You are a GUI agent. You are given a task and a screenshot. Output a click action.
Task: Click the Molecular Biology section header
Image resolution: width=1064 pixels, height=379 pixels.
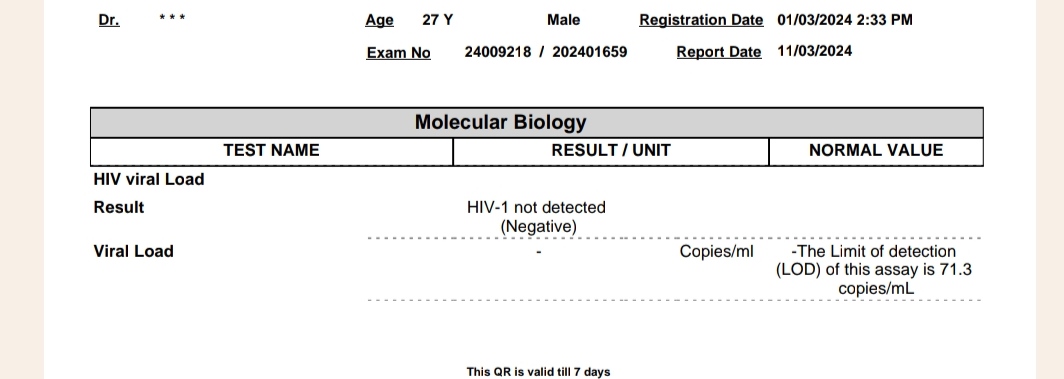pyautogui.click(x=501, y=123)
